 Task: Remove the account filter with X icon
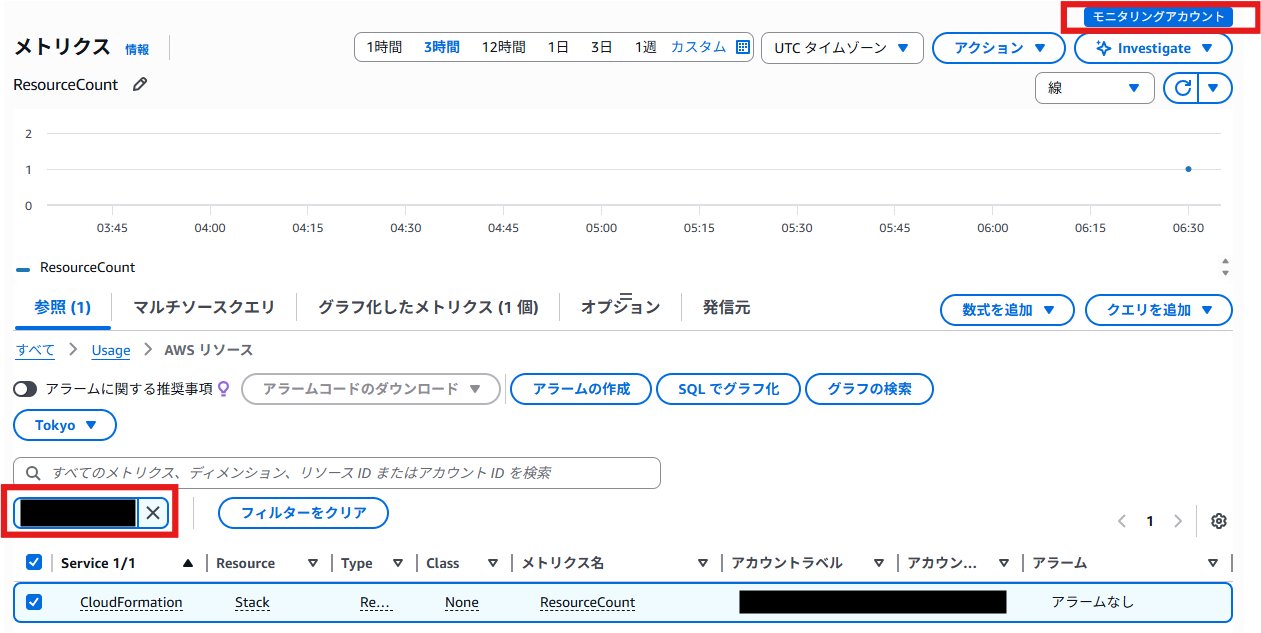coord(153,513)
